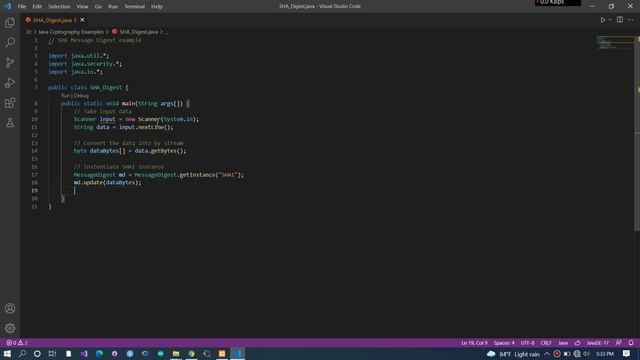Open network globe tray icon
This screenshot has height=360, width=640.
(x=577, y=354)
